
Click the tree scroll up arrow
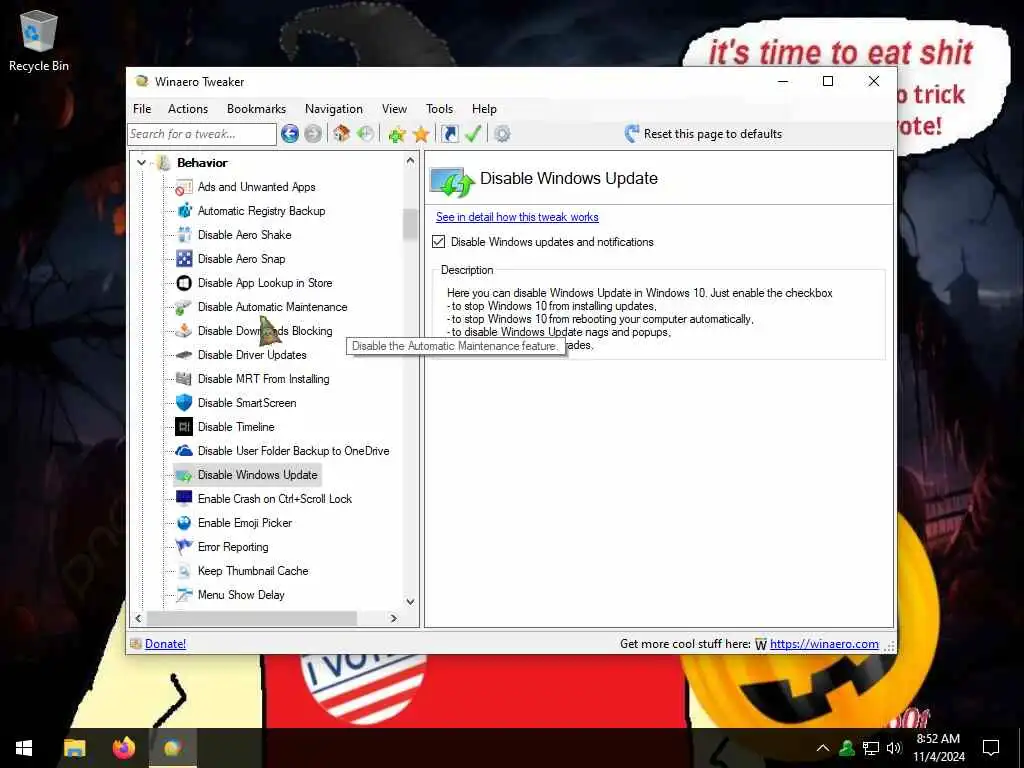410,160
